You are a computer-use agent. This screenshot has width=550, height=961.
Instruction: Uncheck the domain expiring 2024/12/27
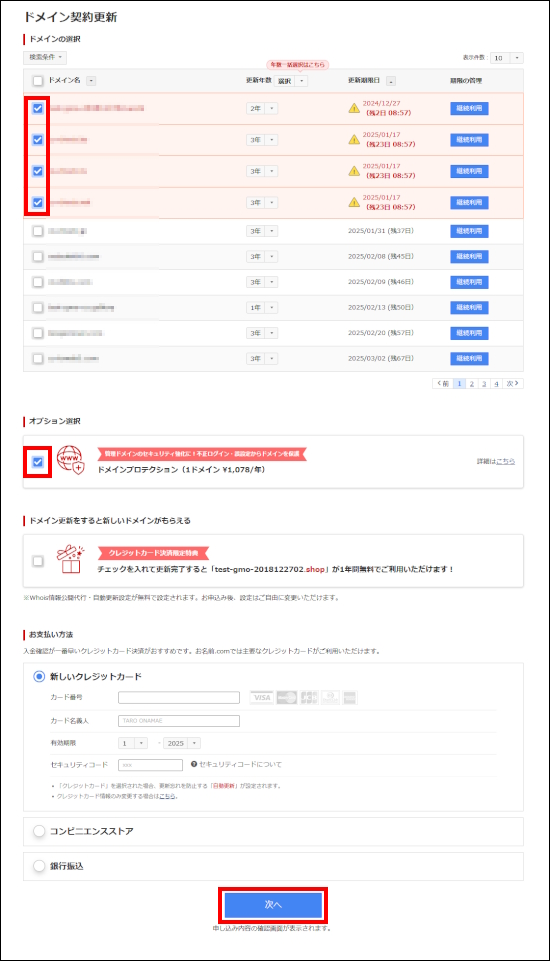[x=38, y=108]
